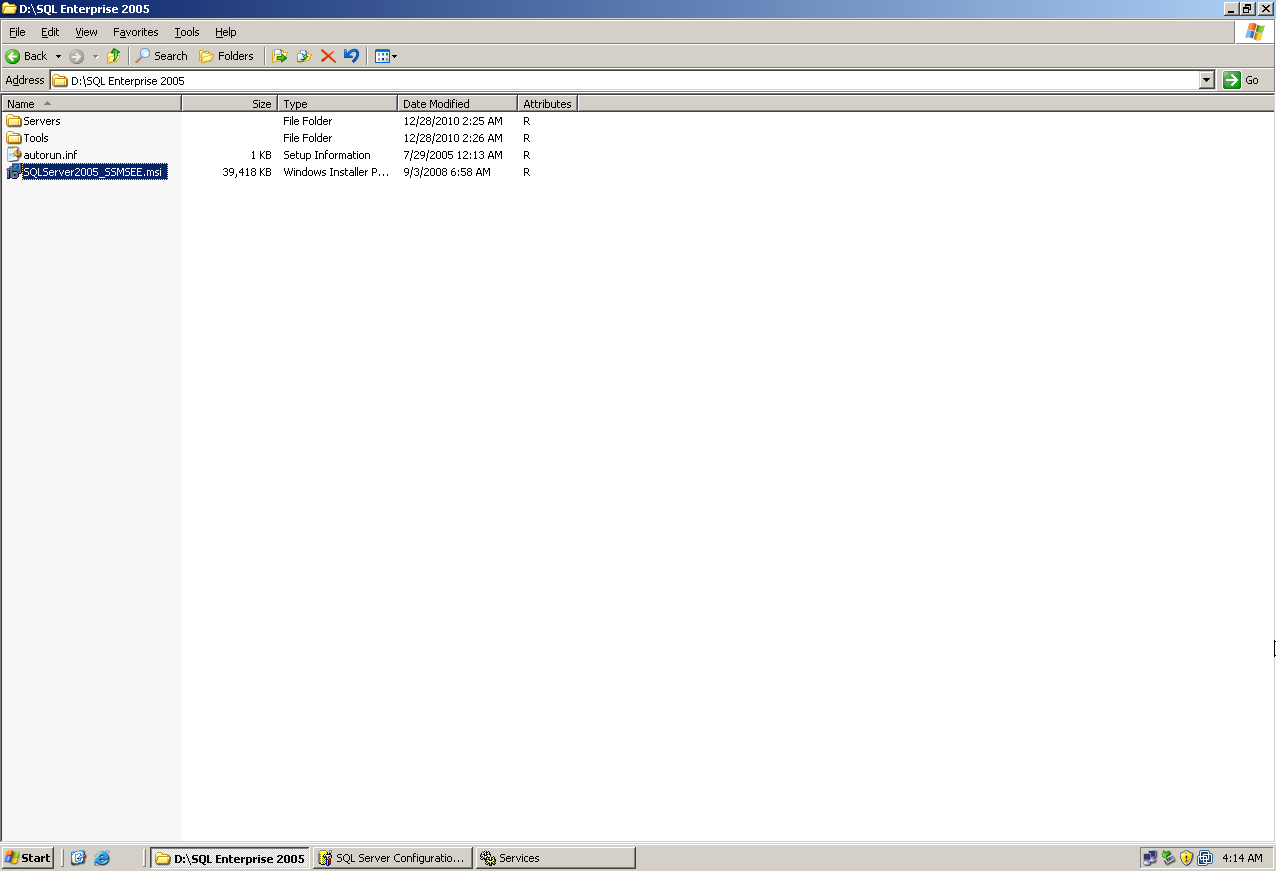Click the 39,418 KB size value
Viewport: 1276px width, 871px height.
pyautogui.click(x=247, y=172)
